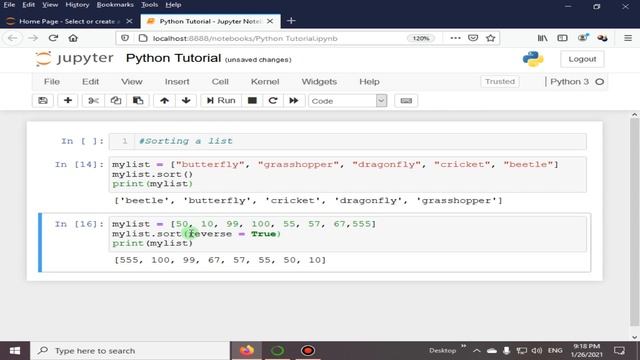The width and height of the screenshot is (640, 360).
Task: Click the Trusted notebook button
Action: pos(500,82)
